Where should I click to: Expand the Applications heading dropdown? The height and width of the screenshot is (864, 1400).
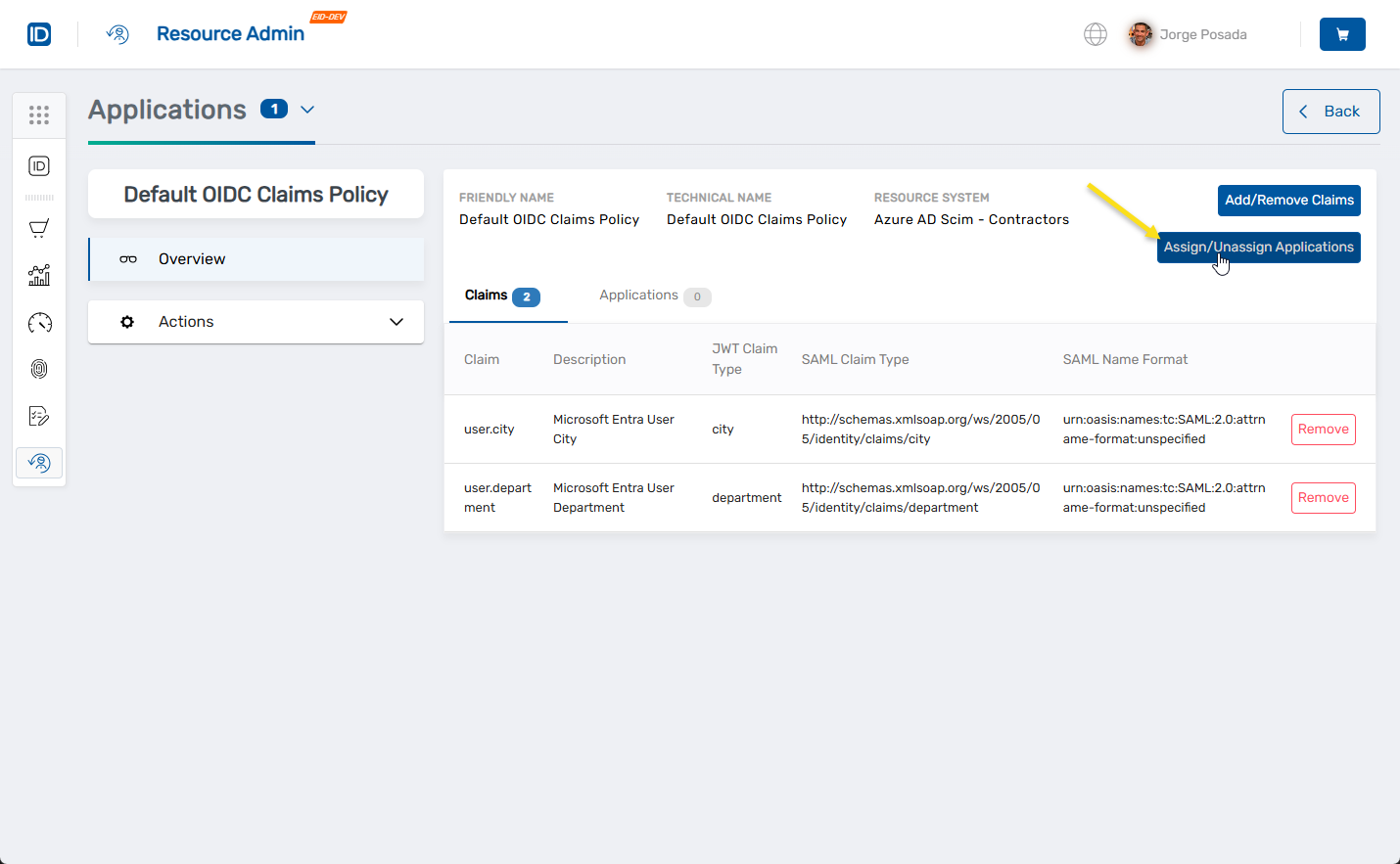(307, 109)
